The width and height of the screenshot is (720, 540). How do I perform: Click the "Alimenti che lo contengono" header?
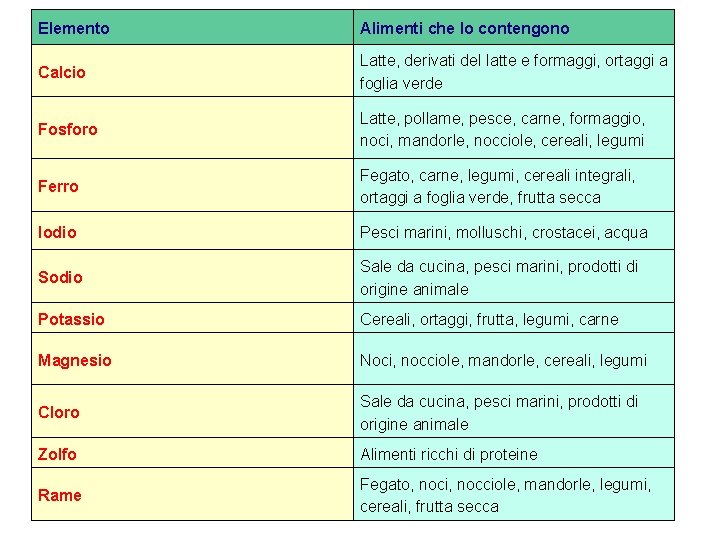464,28
